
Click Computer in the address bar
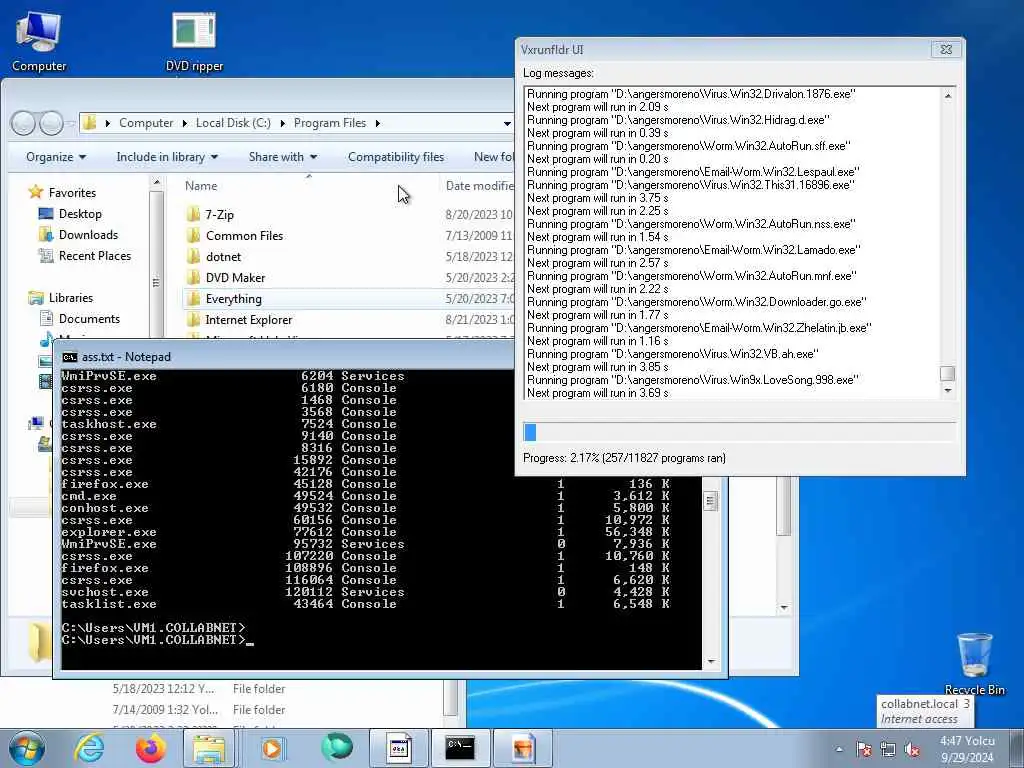[146, 123]
